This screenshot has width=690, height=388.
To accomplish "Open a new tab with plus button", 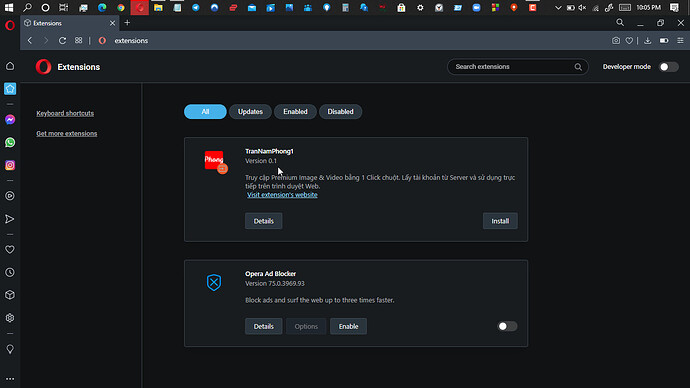I will pos(127,23).
